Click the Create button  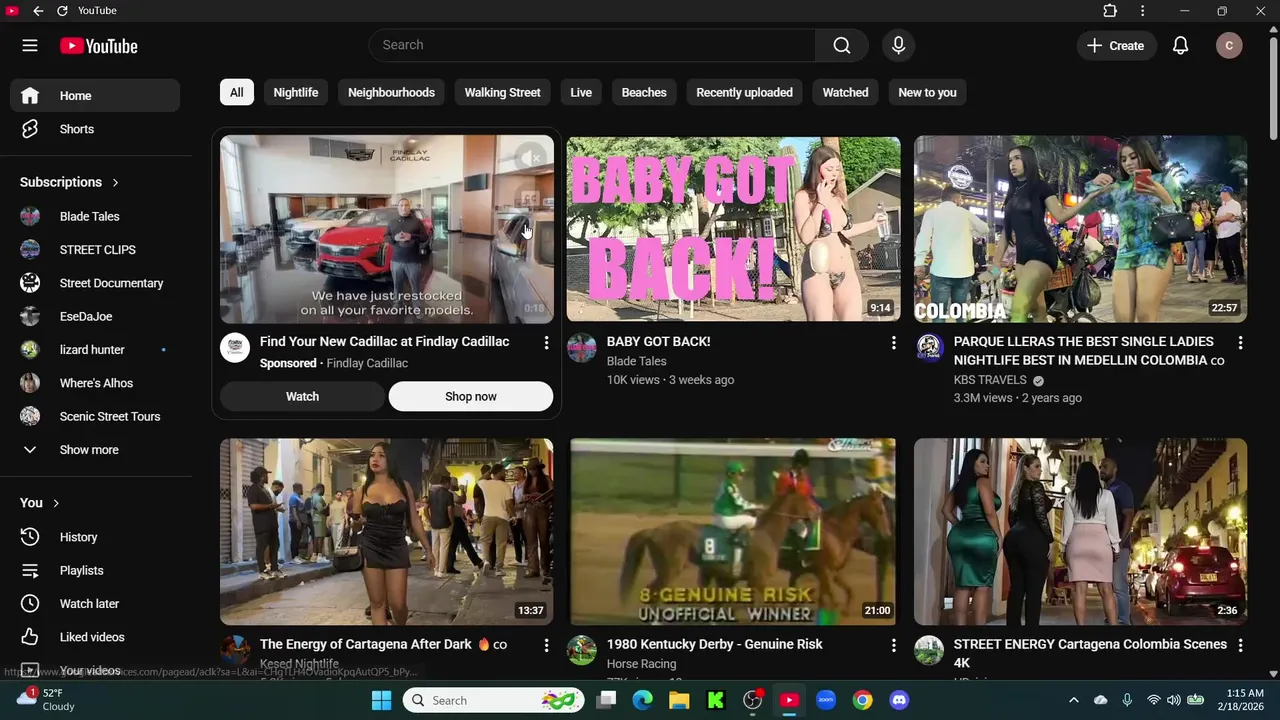coord(1116,45)
